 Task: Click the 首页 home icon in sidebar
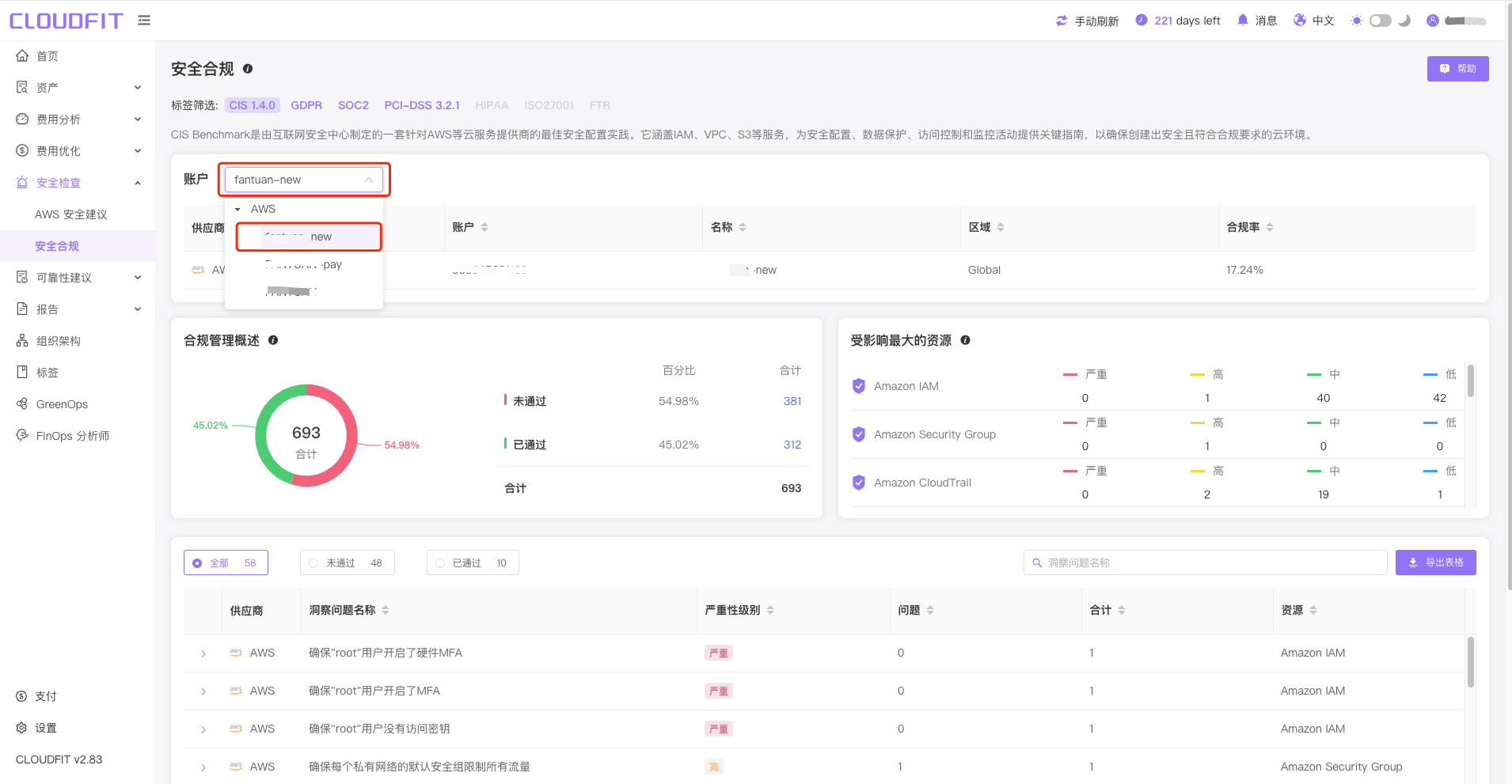pyautogui.click(x=22, y=55)
